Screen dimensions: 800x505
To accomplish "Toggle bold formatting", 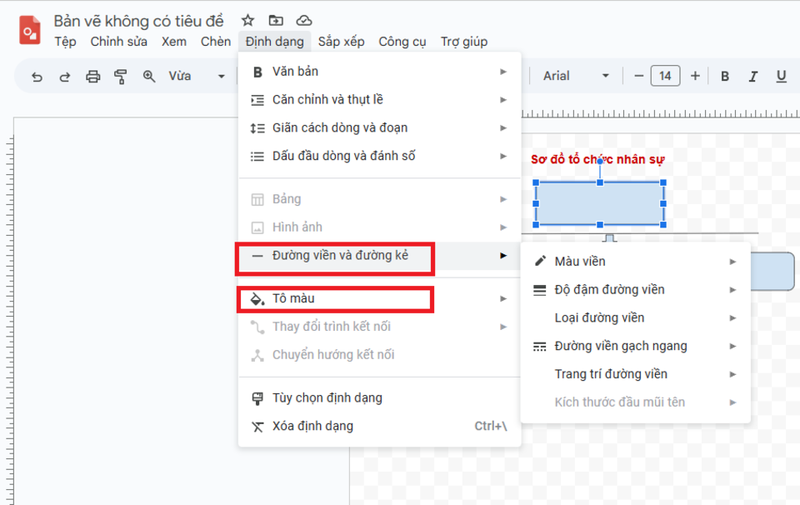I will point(725,76).
